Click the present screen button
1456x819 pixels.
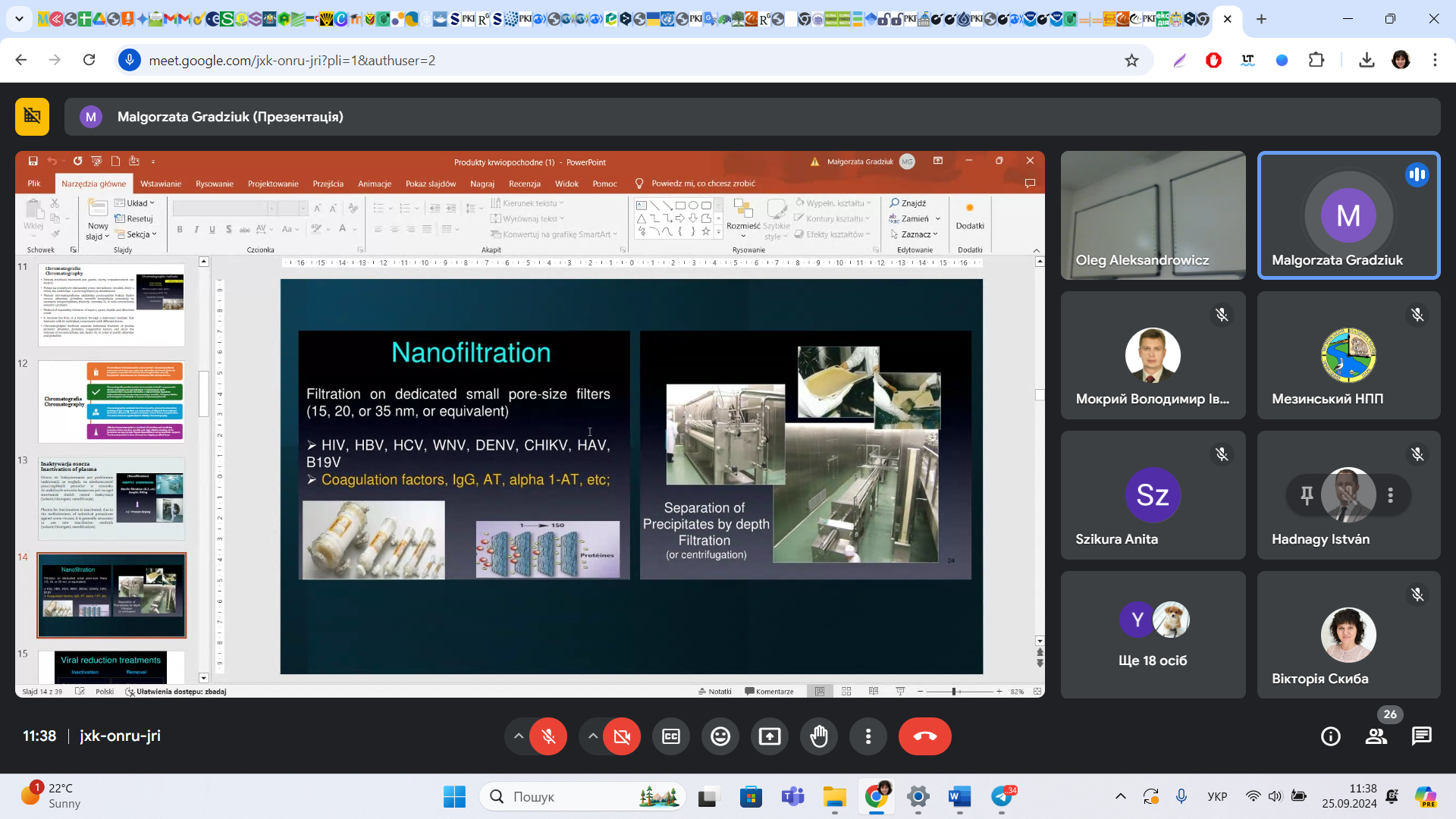point(769,736)
